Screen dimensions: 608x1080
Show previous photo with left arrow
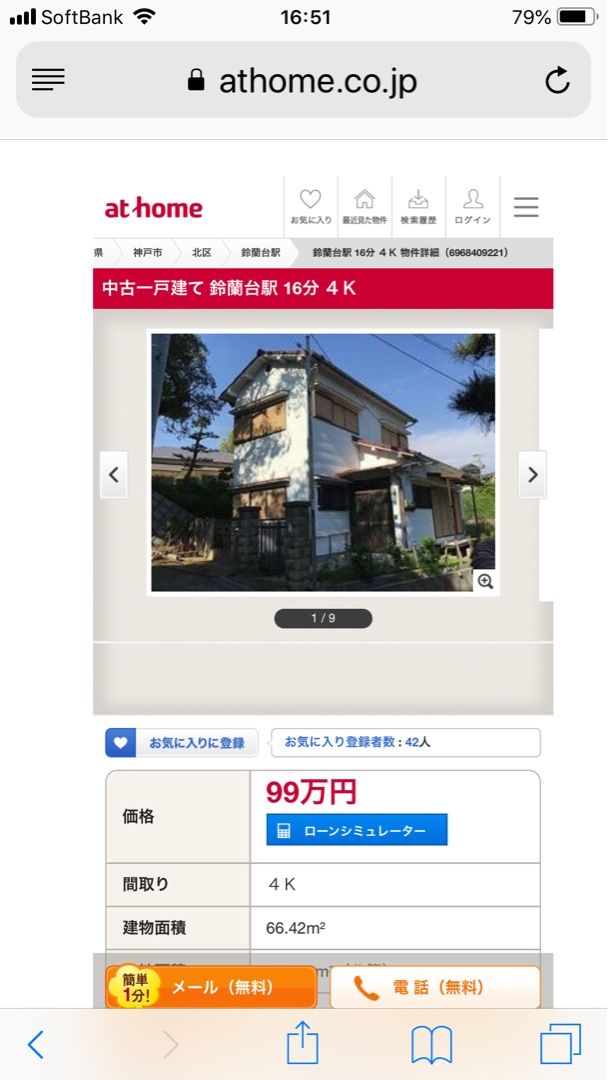point(114,475)
